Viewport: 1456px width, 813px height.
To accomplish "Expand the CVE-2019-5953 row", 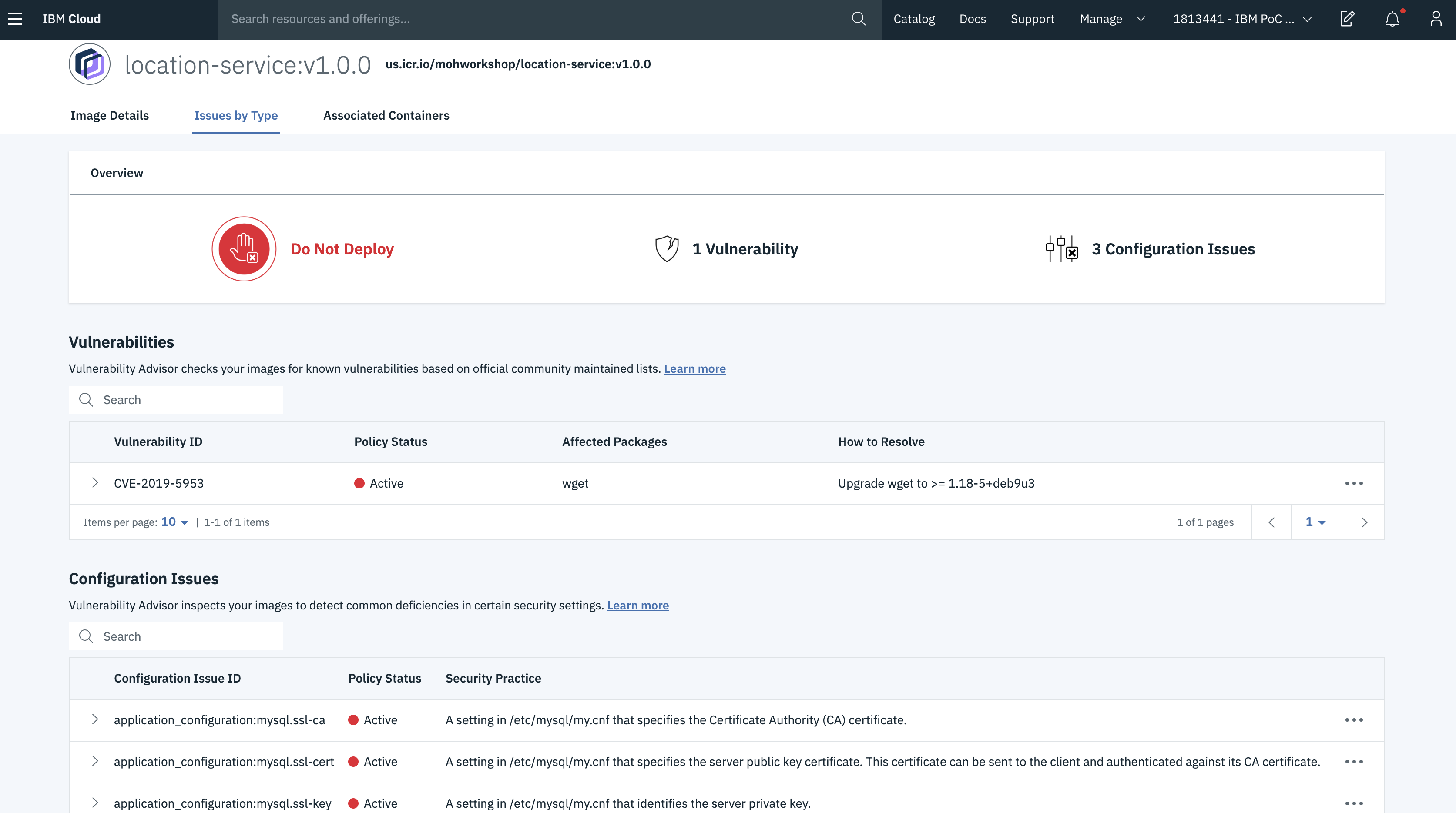I will [x=95, y=483].
